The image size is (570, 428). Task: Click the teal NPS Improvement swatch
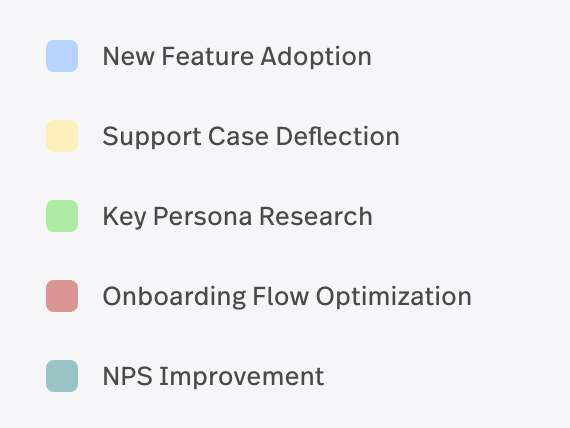[x=62, y=376]
